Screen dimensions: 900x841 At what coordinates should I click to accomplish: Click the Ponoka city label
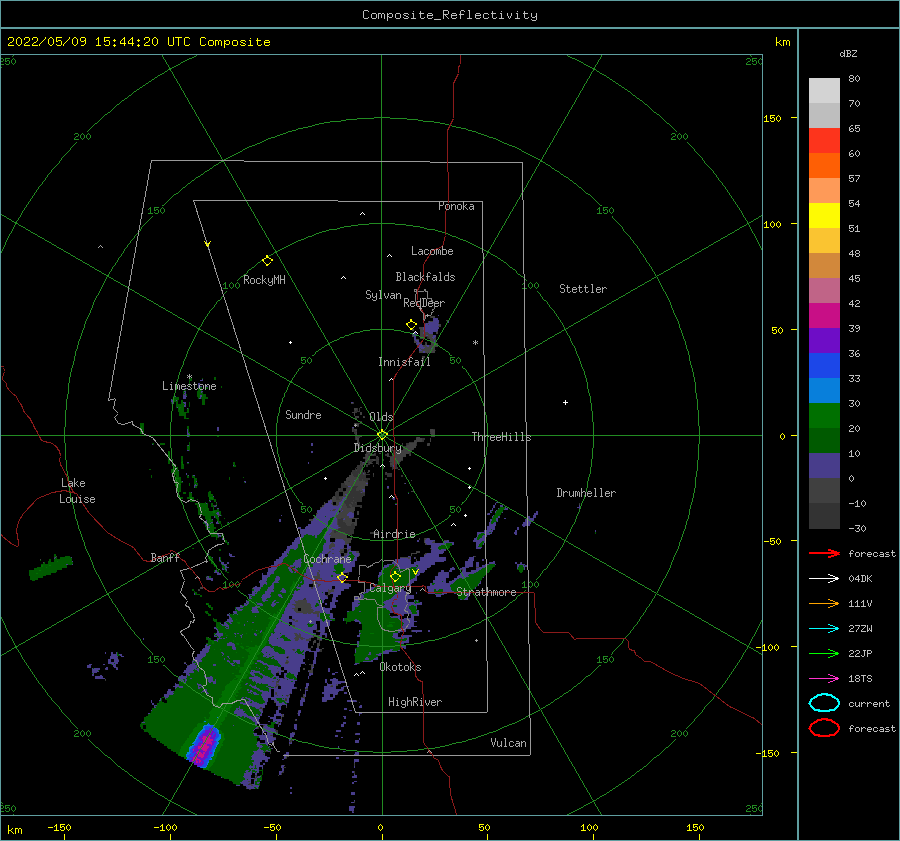[456, 206]
